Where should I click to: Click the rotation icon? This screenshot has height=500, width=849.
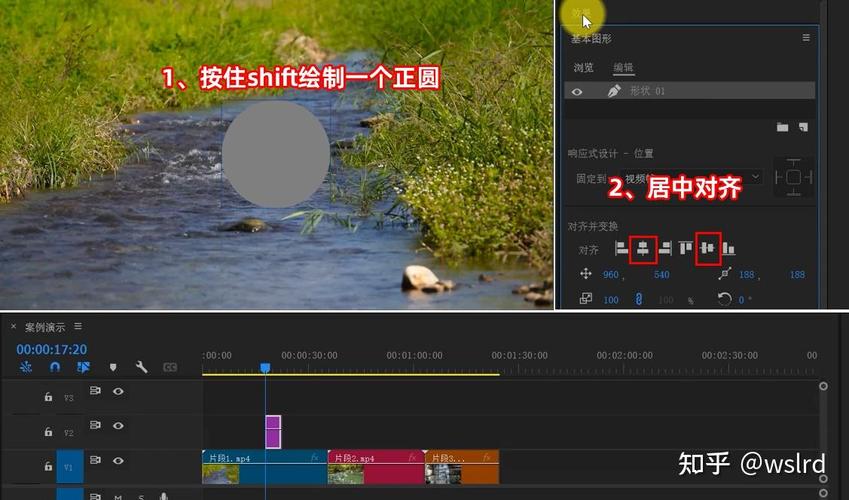point(724,298)
